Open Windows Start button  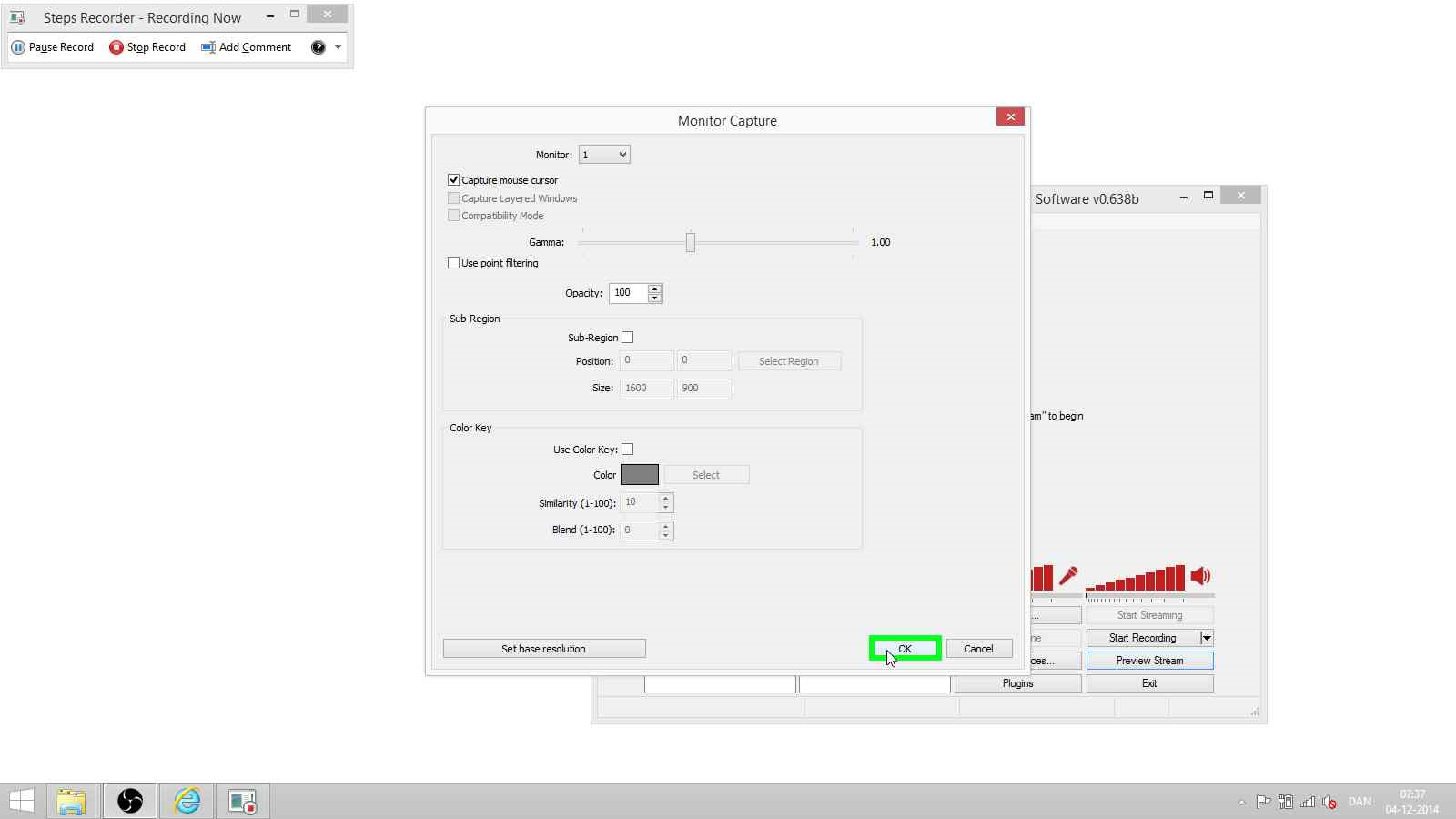point(22,801)
